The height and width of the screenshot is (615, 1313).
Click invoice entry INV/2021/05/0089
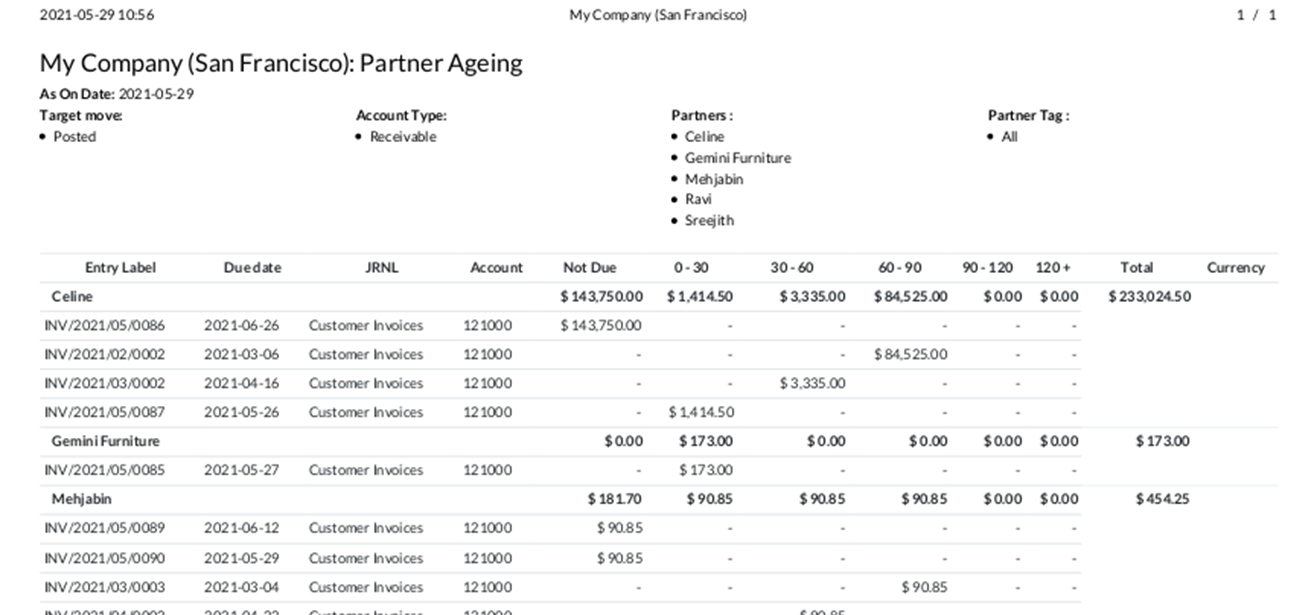click(105, 528)
